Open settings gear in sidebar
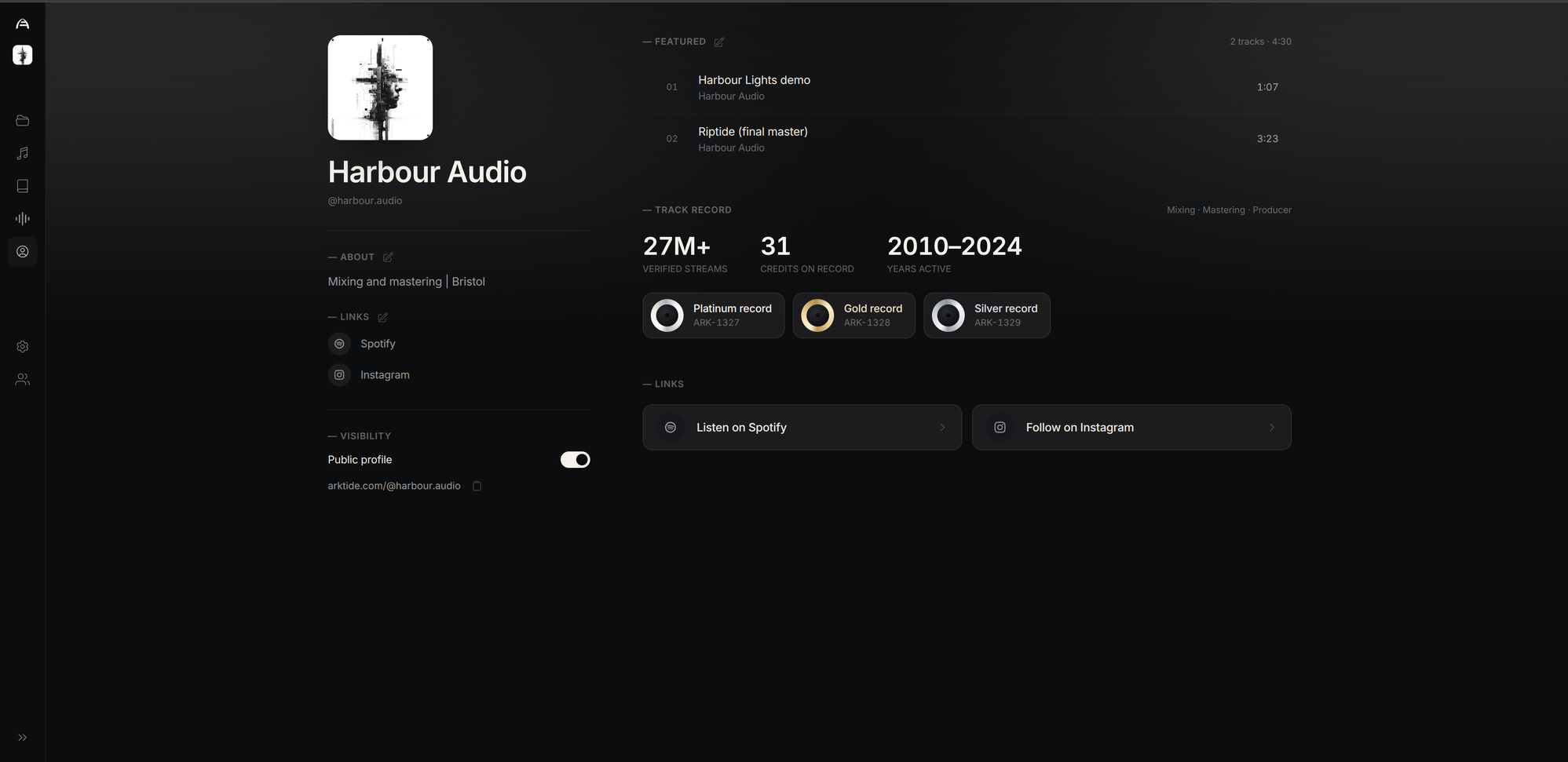Screen dimensions: 1568x762 [x=23, y=347]
